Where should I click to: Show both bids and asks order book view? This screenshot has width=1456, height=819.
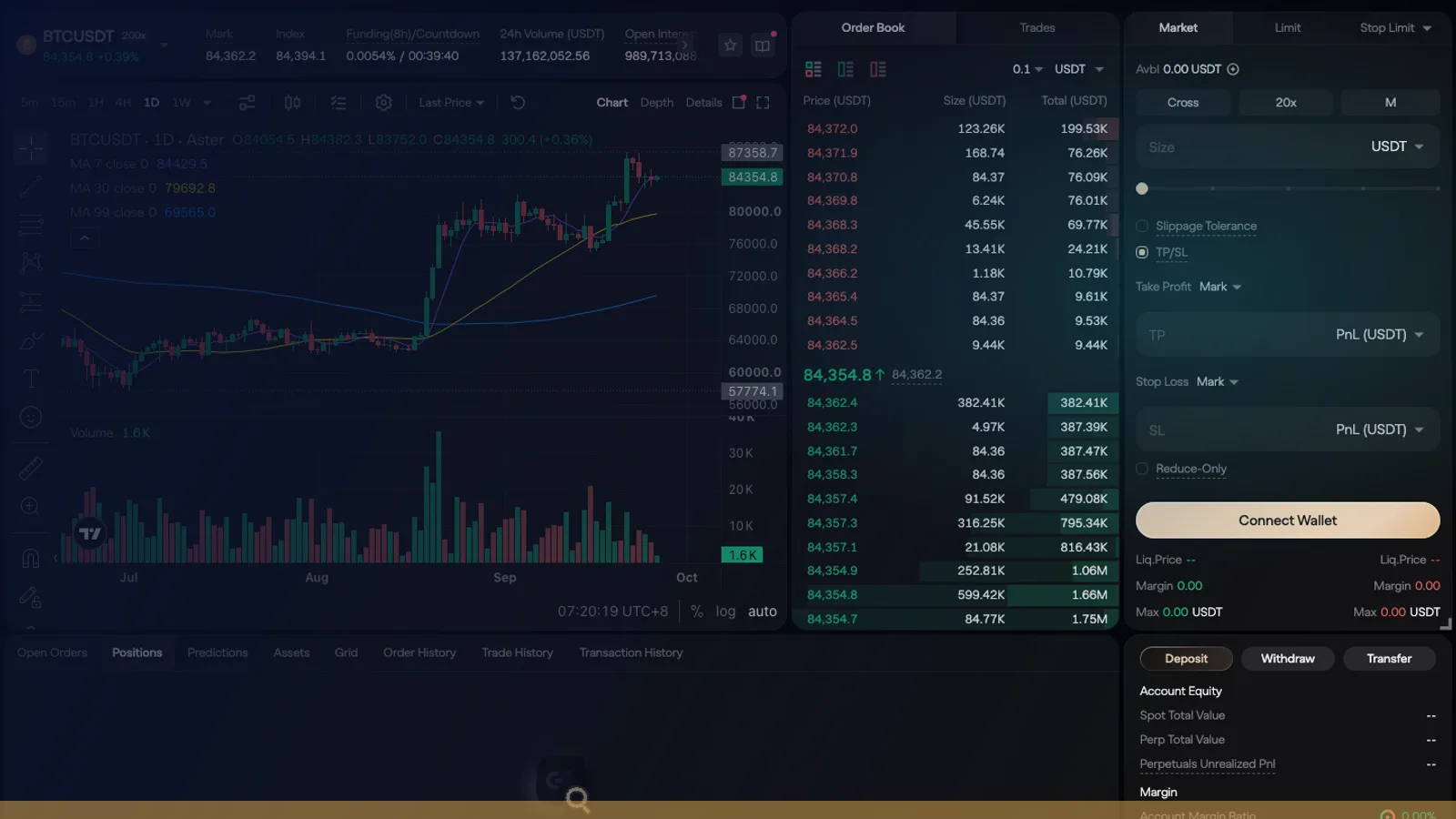[814, 69]
